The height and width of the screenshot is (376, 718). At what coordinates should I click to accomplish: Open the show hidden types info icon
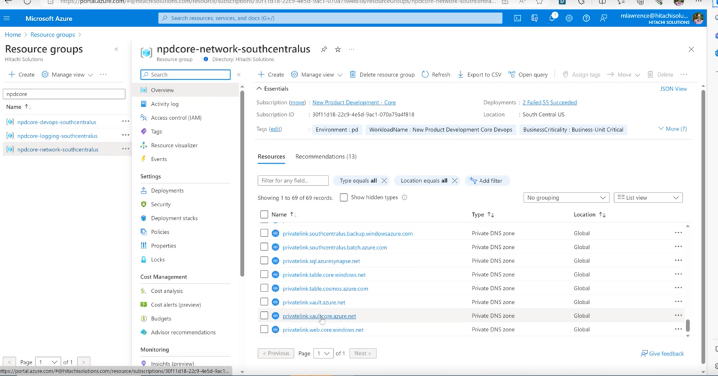coord(404,198)
